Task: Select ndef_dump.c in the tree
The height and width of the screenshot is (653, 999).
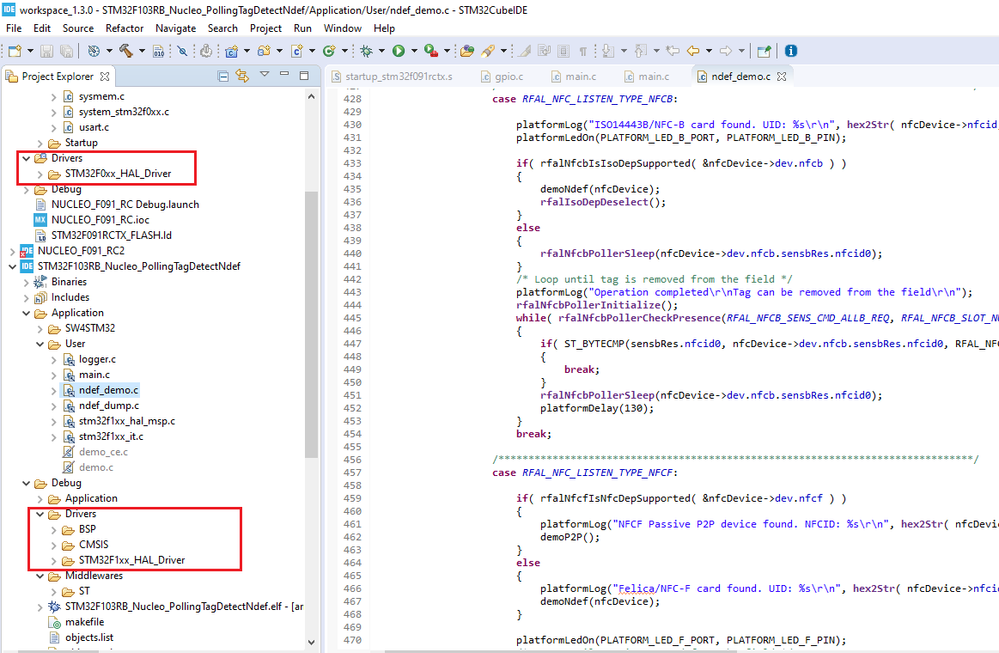Action: point(109,406)
